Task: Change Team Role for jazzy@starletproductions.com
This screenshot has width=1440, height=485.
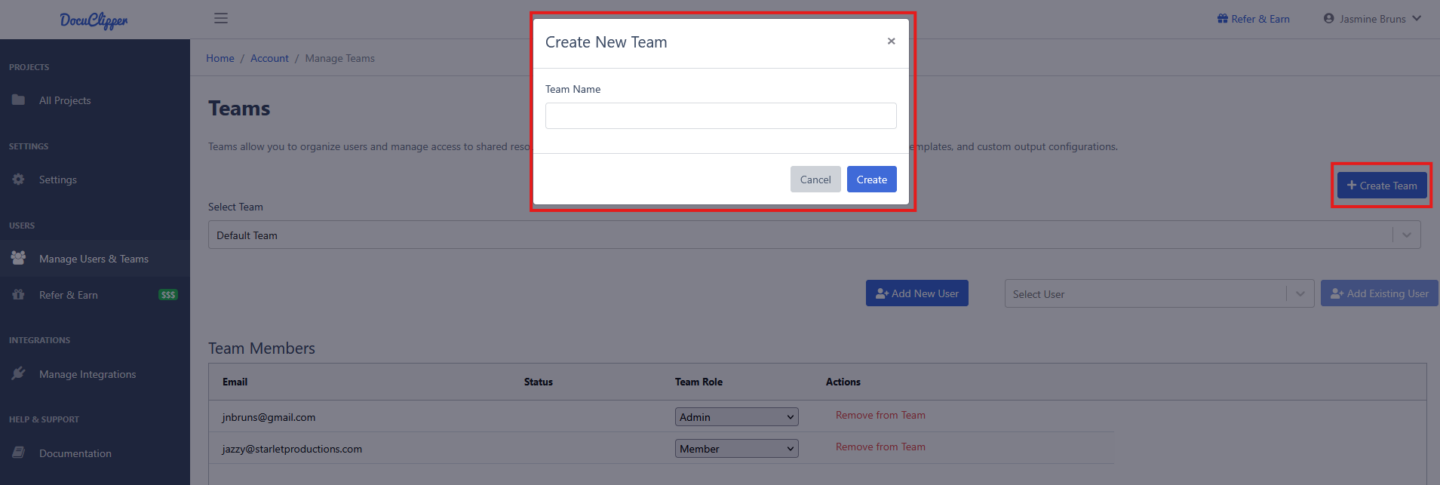Action: [x=737, y=449]
